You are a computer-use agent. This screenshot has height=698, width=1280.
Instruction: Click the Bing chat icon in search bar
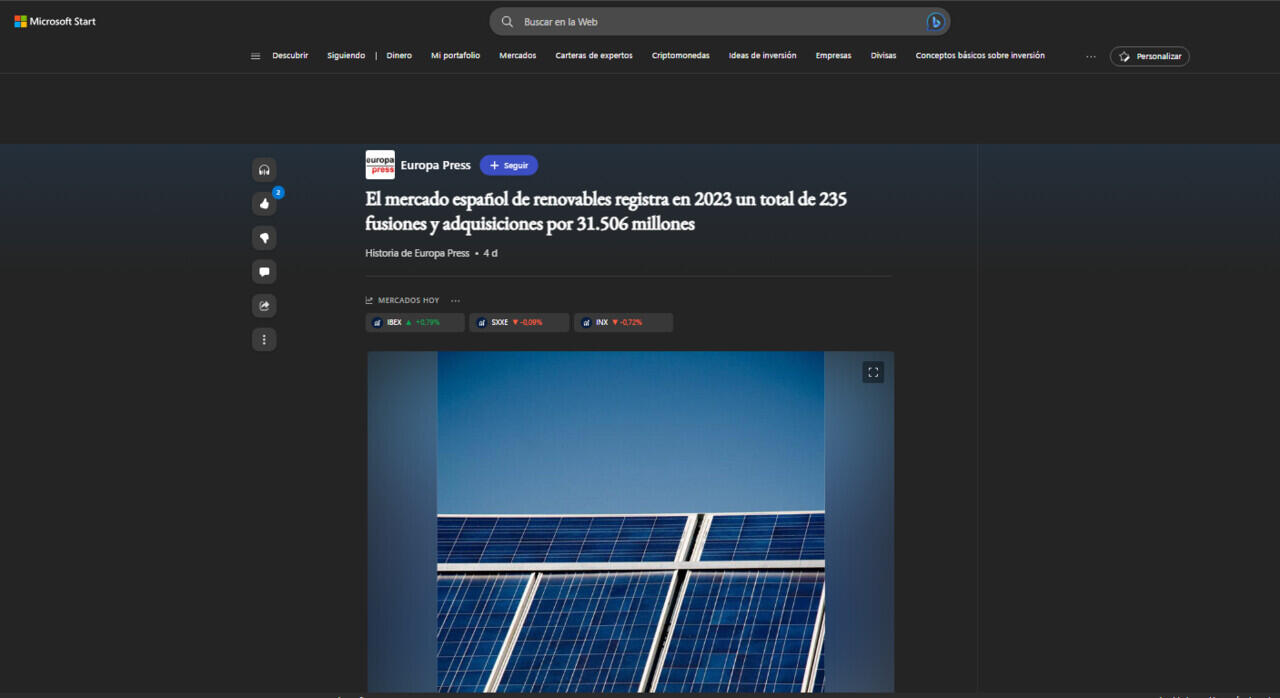tap(935, 22)
